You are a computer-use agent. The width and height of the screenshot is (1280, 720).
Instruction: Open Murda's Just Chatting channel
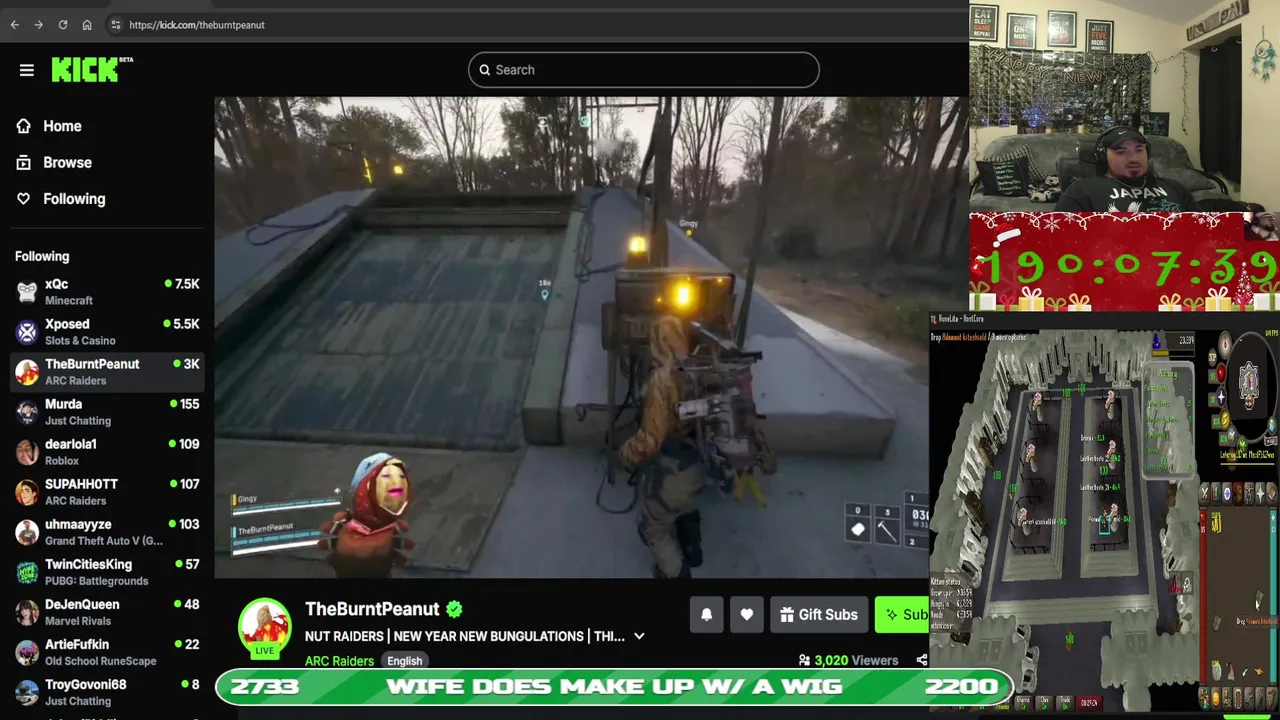(106, 412)
